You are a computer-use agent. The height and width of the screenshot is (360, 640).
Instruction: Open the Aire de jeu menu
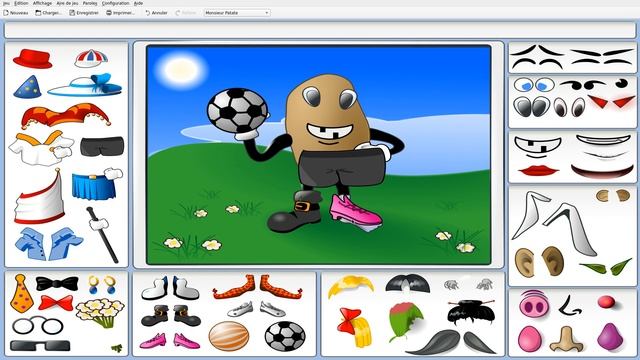click(x=67, y=3)
